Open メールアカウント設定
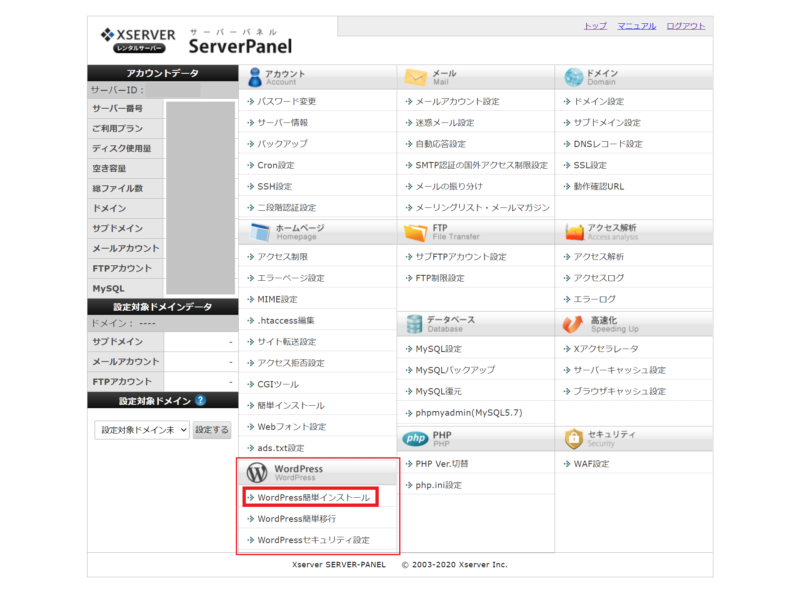800x596 pixels. pyautogui.click(x=457, y=102)
